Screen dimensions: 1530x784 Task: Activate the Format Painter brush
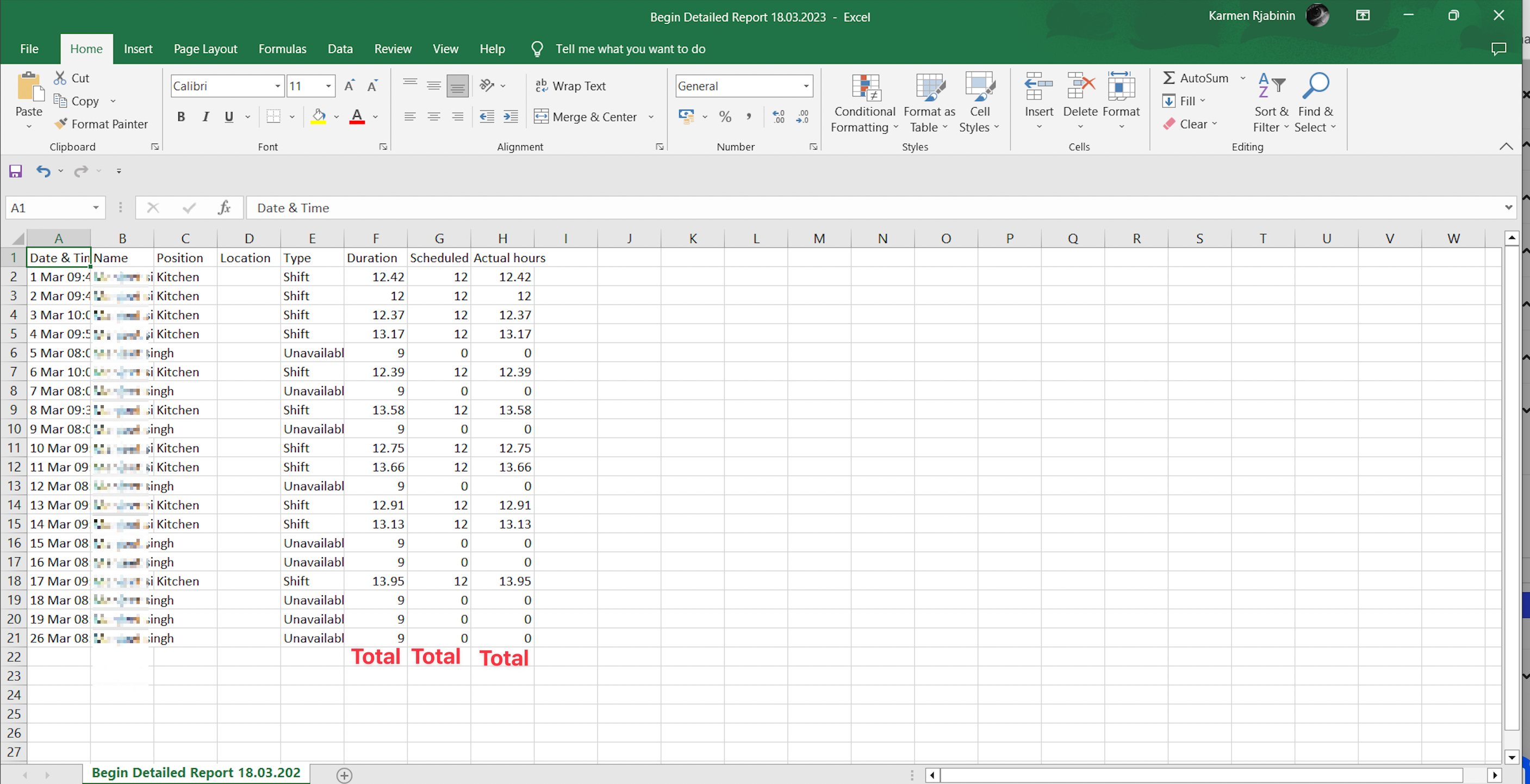tap(60, 123)
